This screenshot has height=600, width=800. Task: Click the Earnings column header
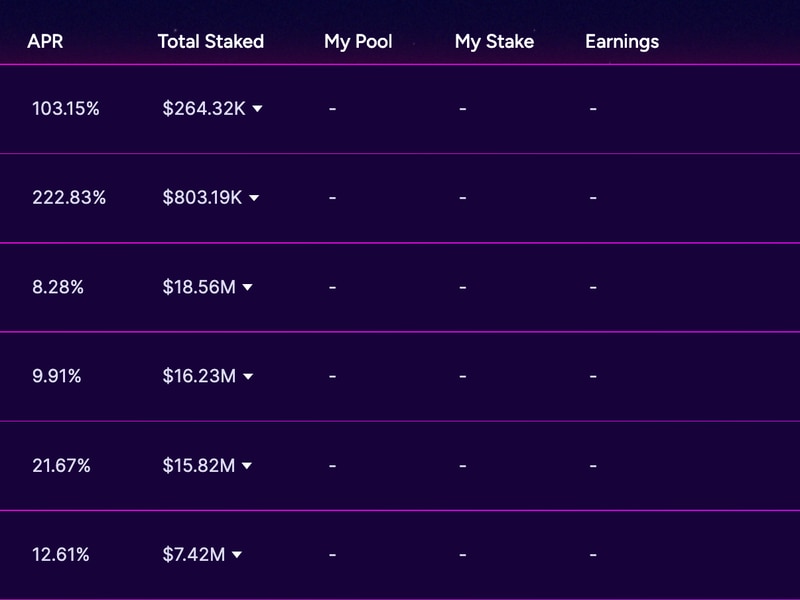622,42
